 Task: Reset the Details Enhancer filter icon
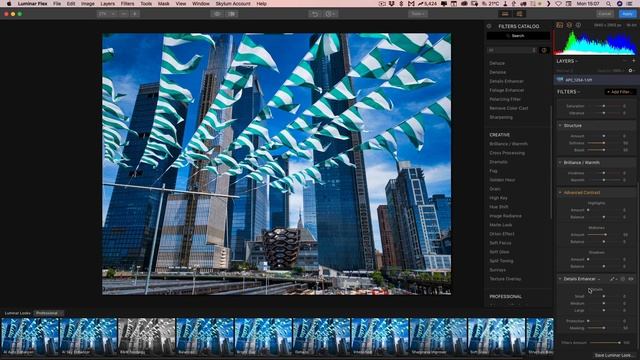pos(623,279)
